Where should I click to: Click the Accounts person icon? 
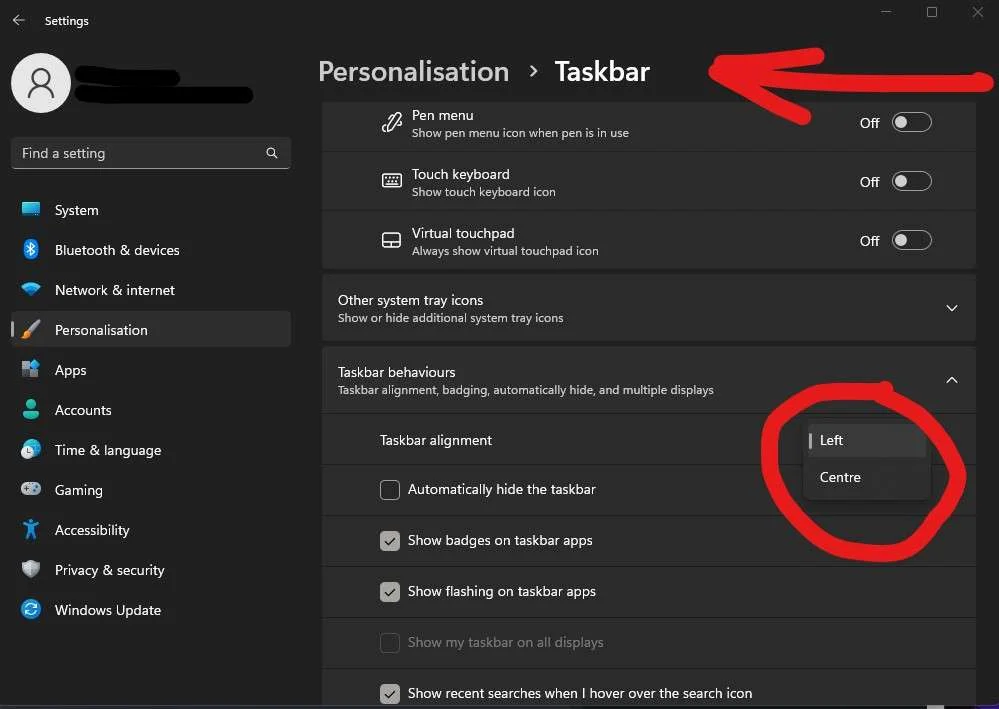tap(31, 410)
